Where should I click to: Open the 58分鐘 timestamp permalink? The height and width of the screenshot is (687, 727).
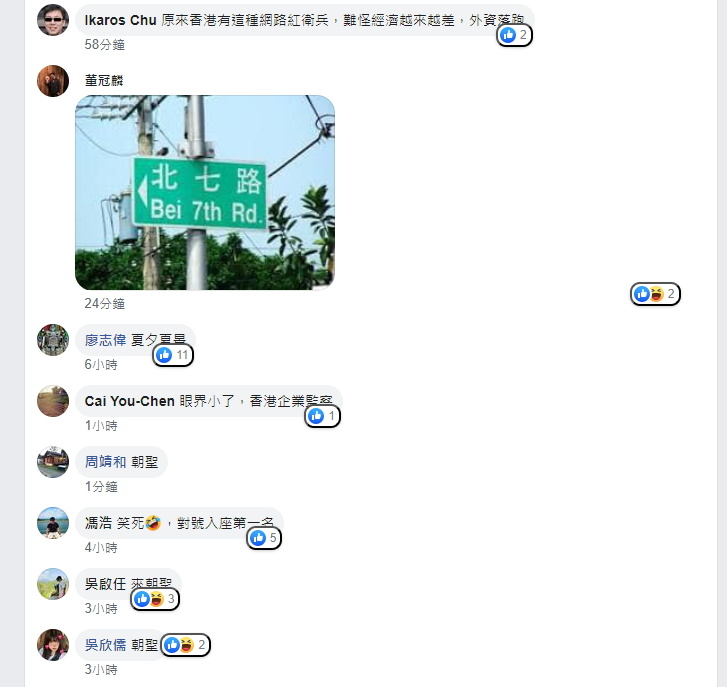[105, 45]
